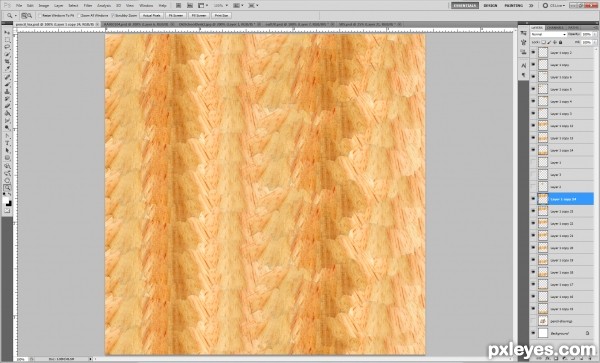Select the Crop tool
This screenshot has width=600, height=363.
(7, 62)
